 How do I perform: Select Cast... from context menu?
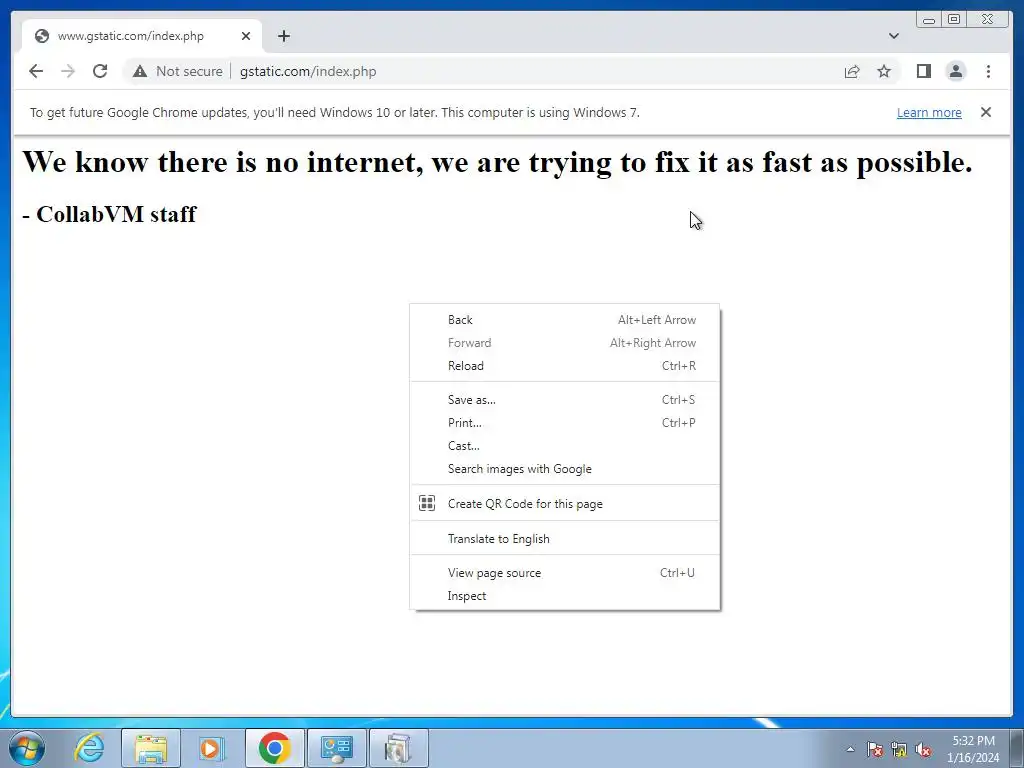pos(564,446)
